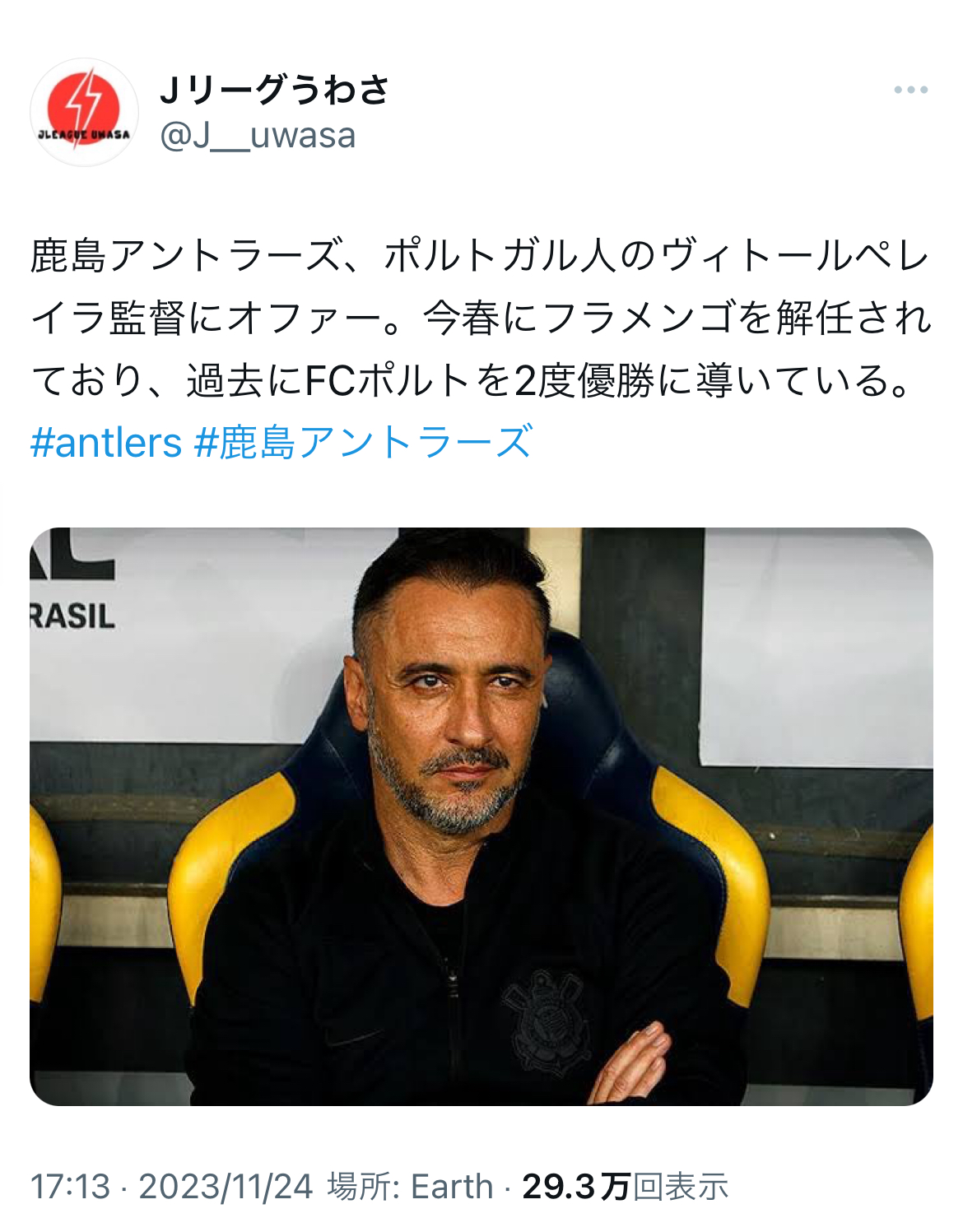Image resolution: width=963 pixels, height=1232 pixels.
Task: Click the RASIL sign in the photo
Action: click(72, 616)
